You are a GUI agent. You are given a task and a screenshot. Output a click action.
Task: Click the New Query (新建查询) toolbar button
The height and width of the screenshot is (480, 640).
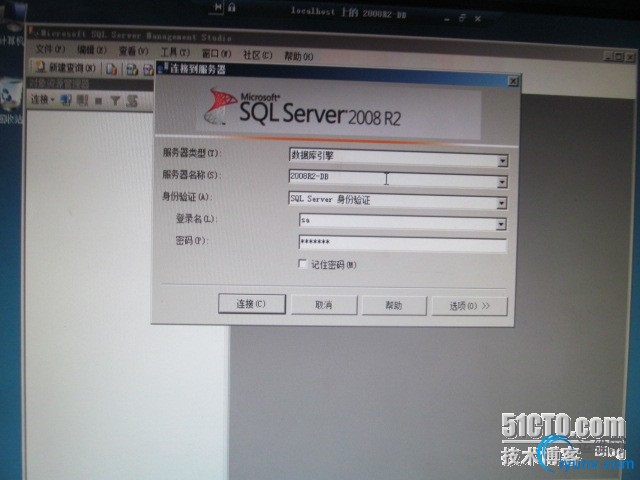pos(65,67)
